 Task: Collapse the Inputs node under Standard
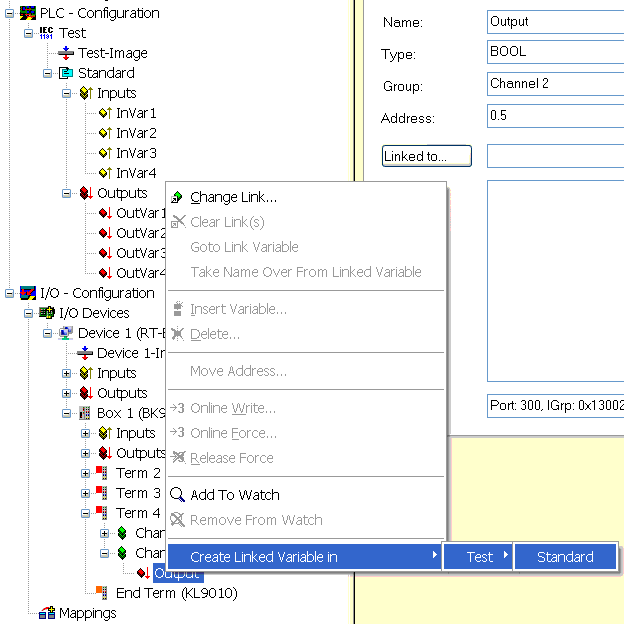[x=66, y=94]
